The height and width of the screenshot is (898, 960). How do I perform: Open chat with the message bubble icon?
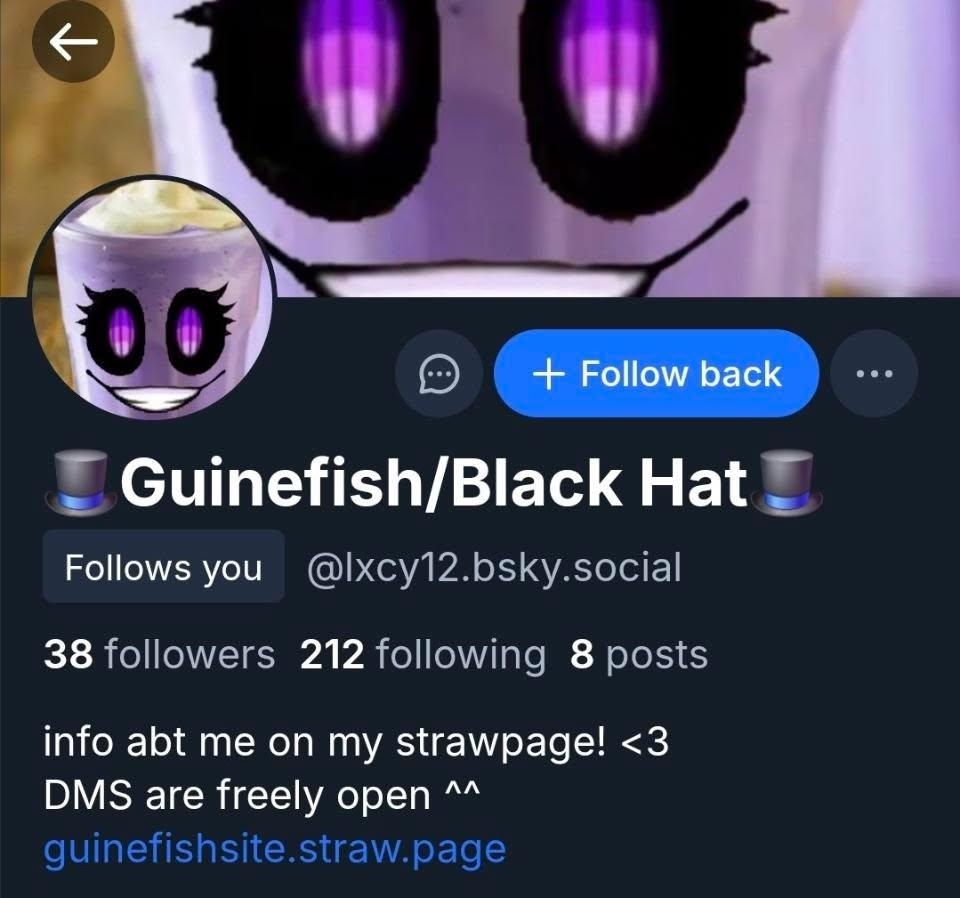point(439,373)
